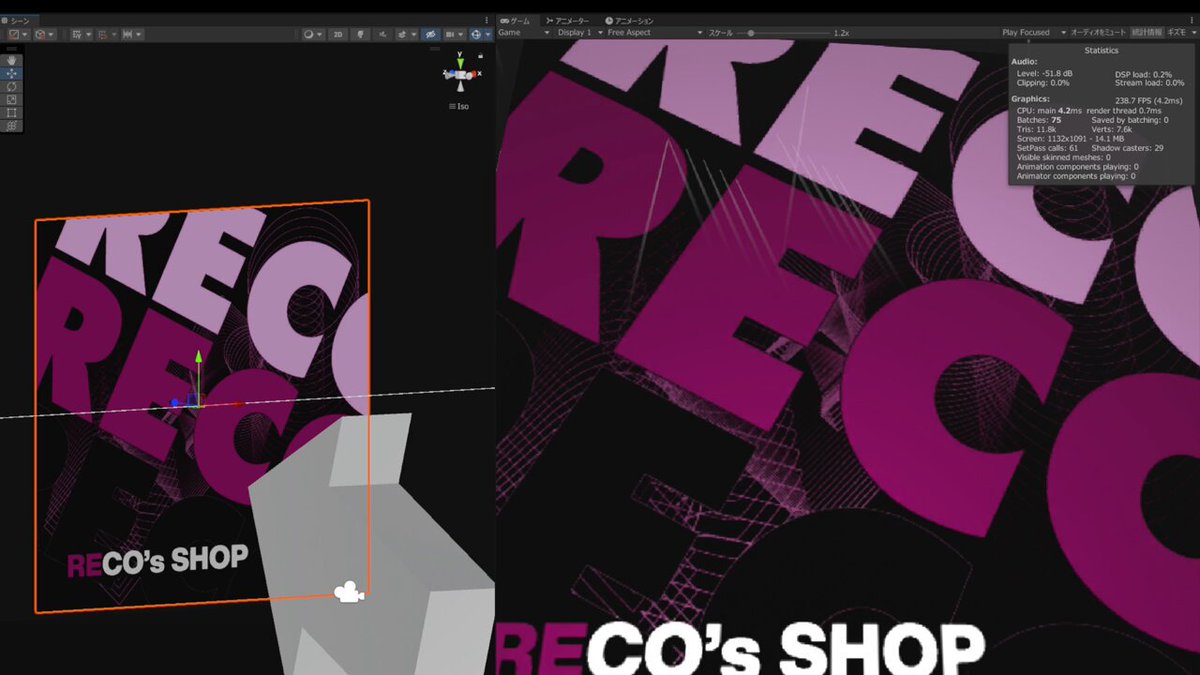Click the 'Shadow casters: 29' statistic
The image size is (1200, 675).
[1127, 148]
